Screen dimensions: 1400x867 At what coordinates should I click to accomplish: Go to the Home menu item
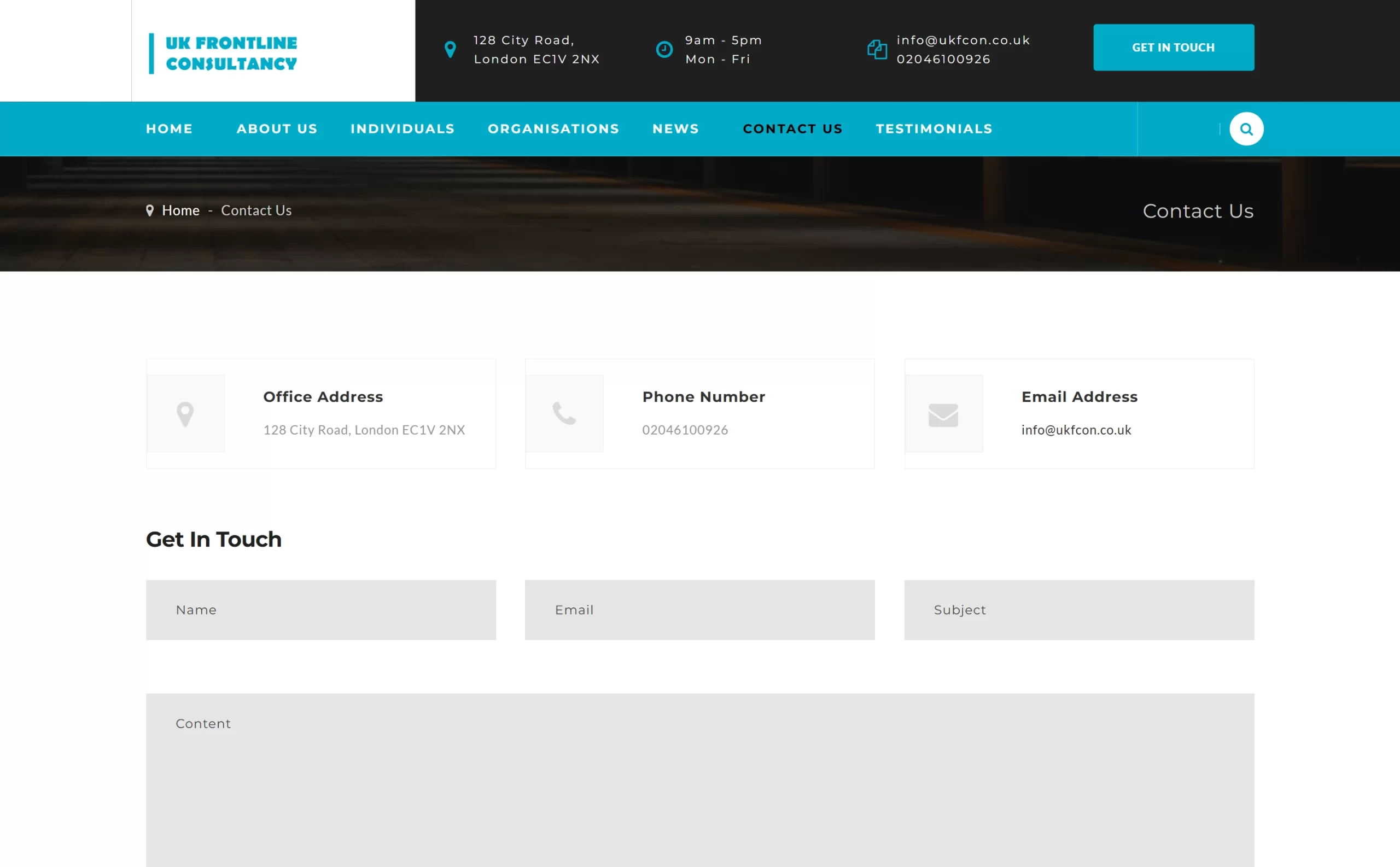169,129
